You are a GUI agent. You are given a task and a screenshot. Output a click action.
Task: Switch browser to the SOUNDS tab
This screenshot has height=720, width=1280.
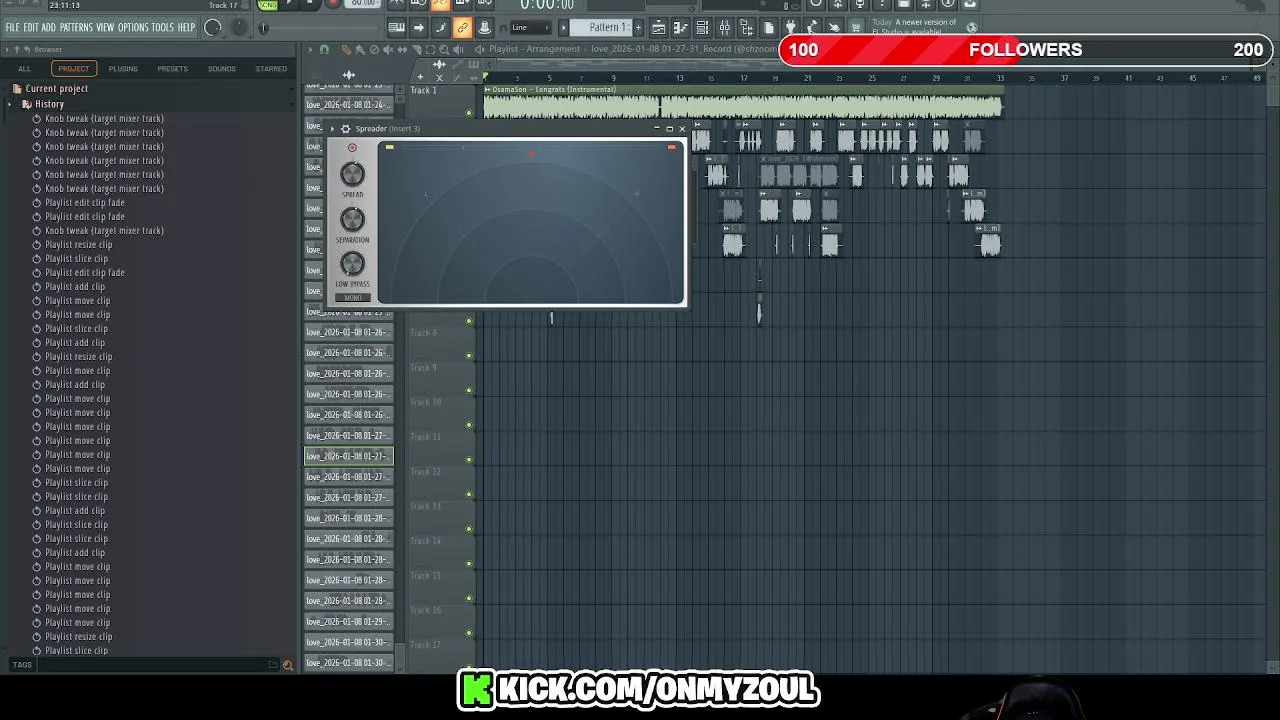tap(221, 69)
